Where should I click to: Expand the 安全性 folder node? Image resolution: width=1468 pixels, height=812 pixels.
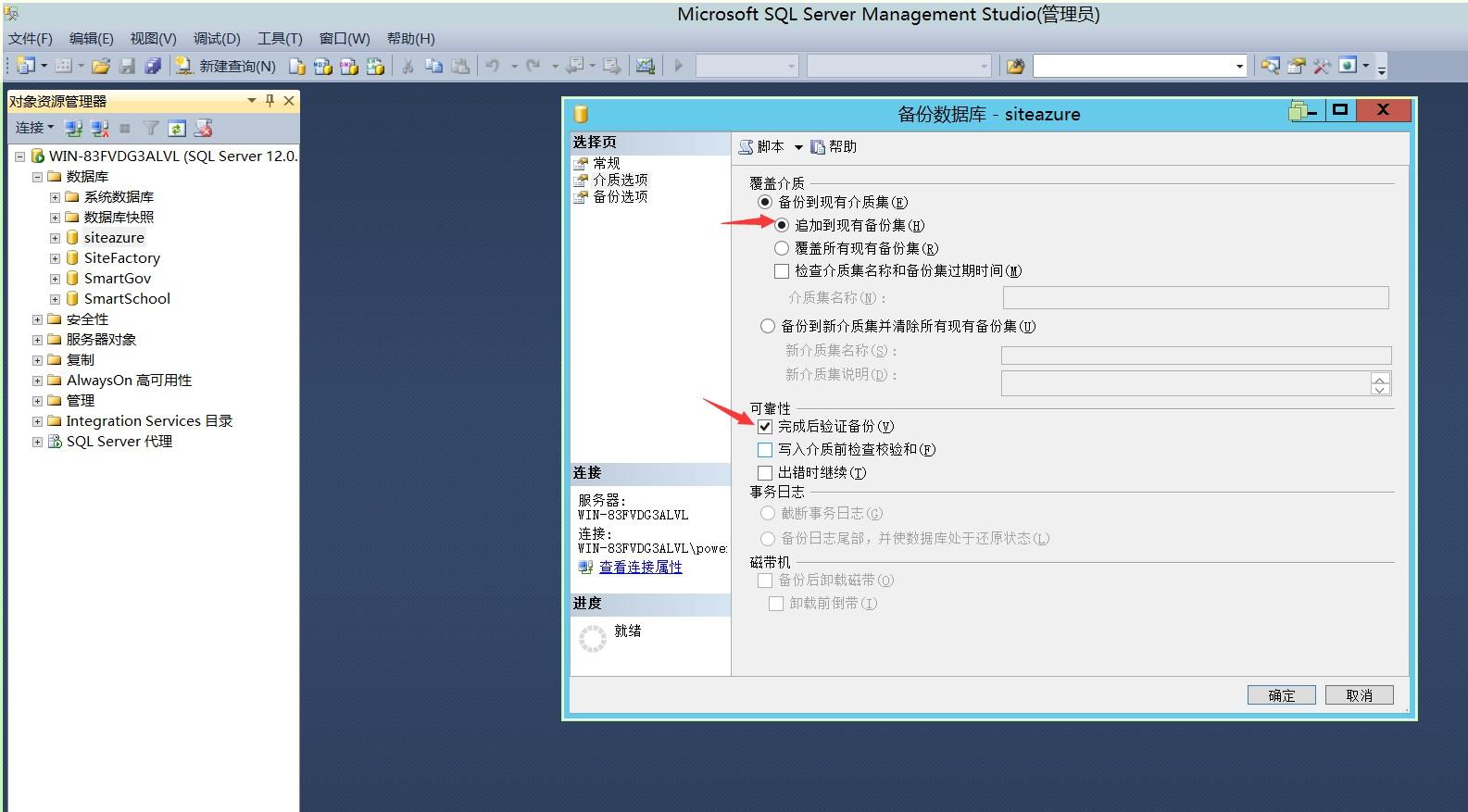click(x=37, y=319)
